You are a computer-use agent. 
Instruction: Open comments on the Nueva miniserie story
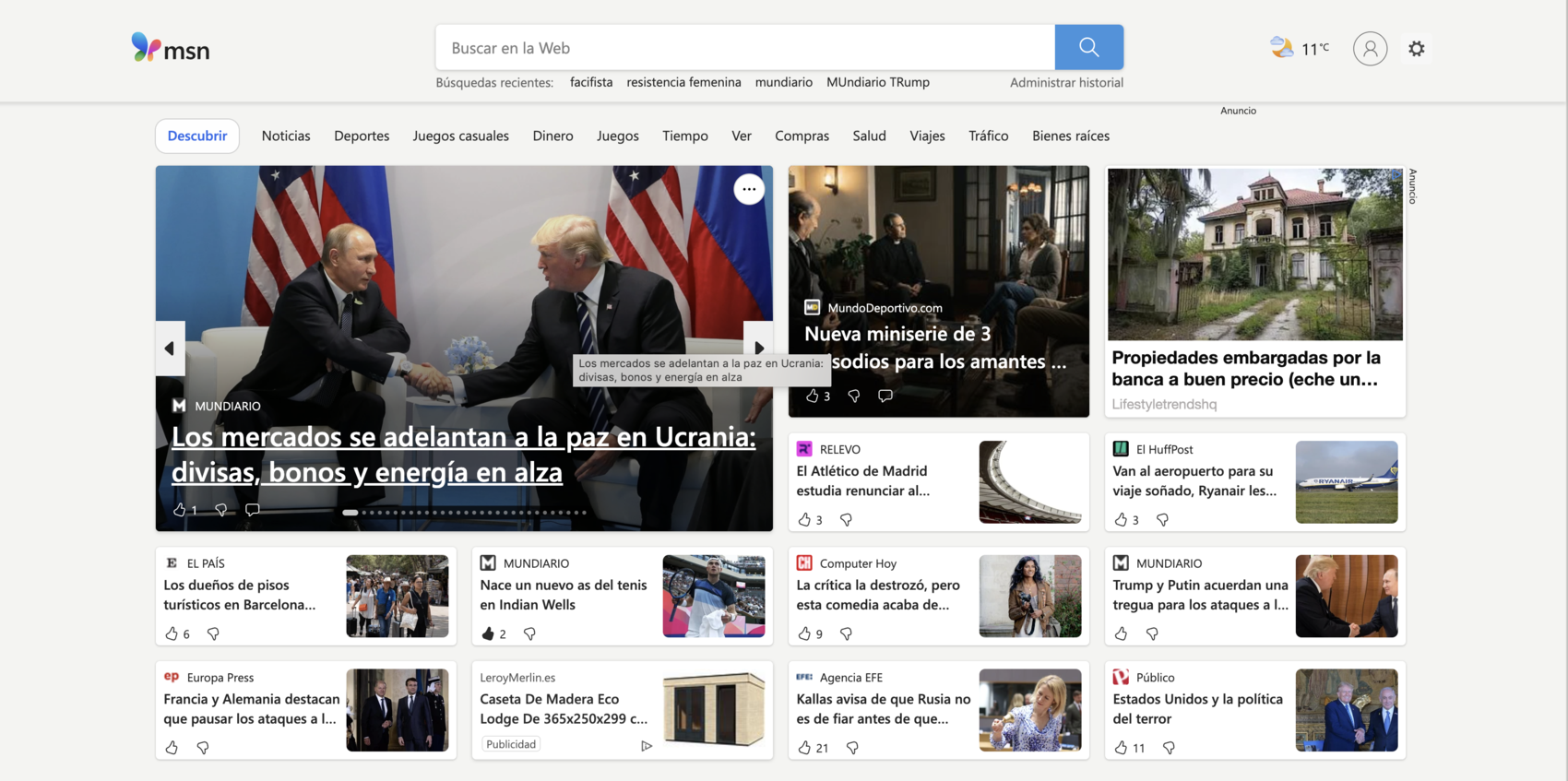[x=885, y=396]
